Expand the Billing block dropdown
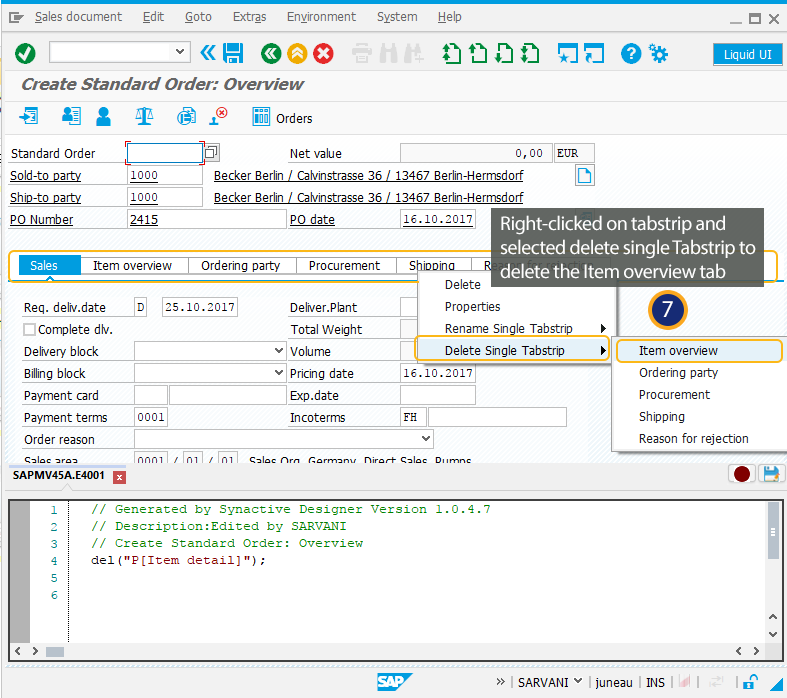The image size is (787, 698). [279, 373]
